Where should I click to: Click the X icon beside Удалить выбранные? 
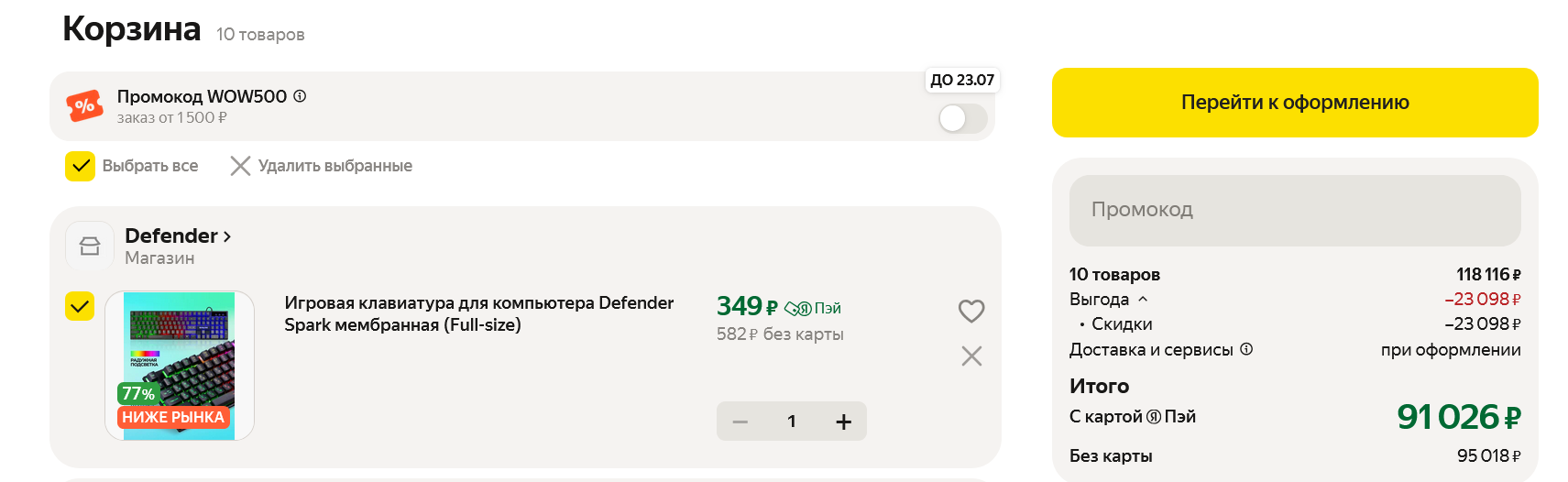point(240,166)
